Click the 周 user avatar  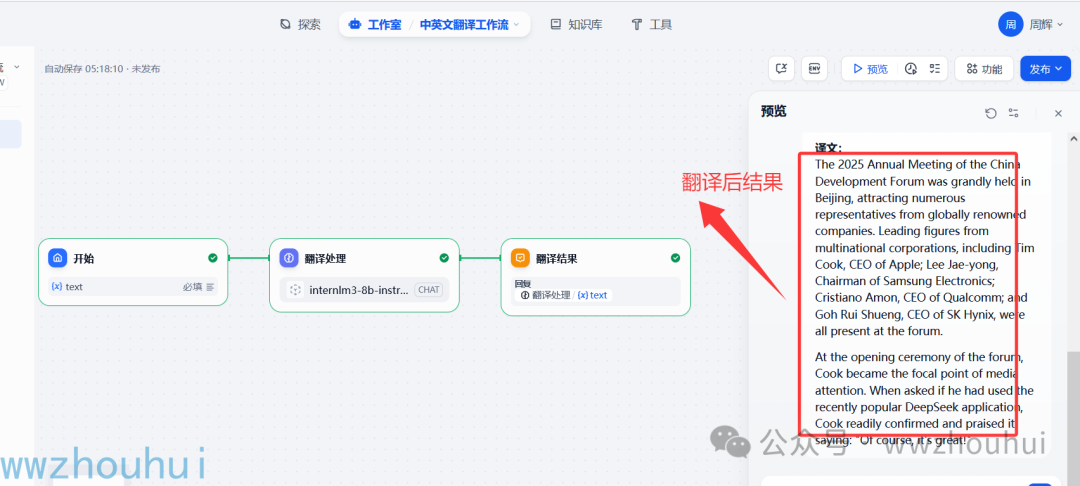(x=1010, y=25)
